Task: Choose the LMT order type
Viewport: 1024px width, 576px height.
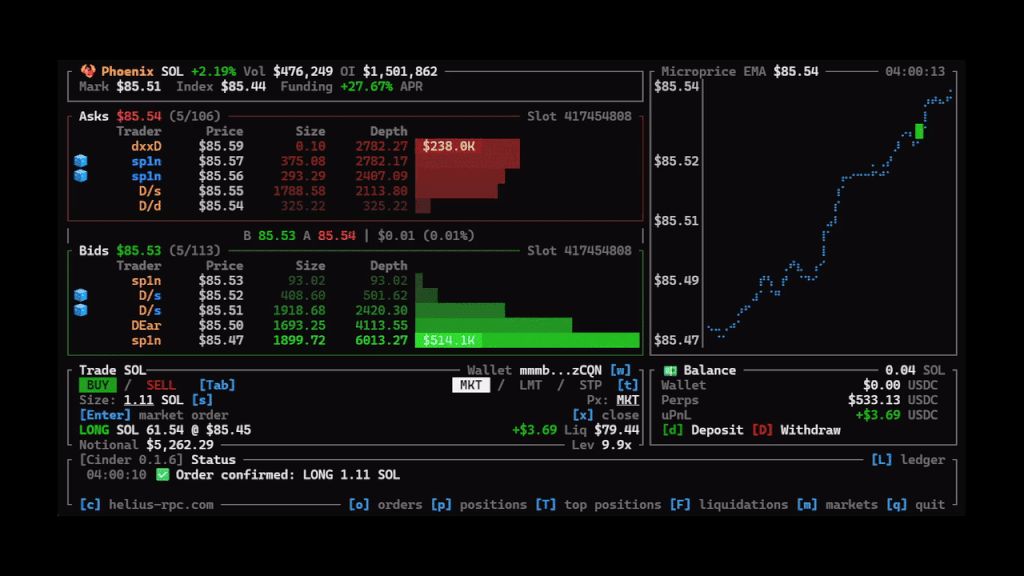Action: click(530, 385)
